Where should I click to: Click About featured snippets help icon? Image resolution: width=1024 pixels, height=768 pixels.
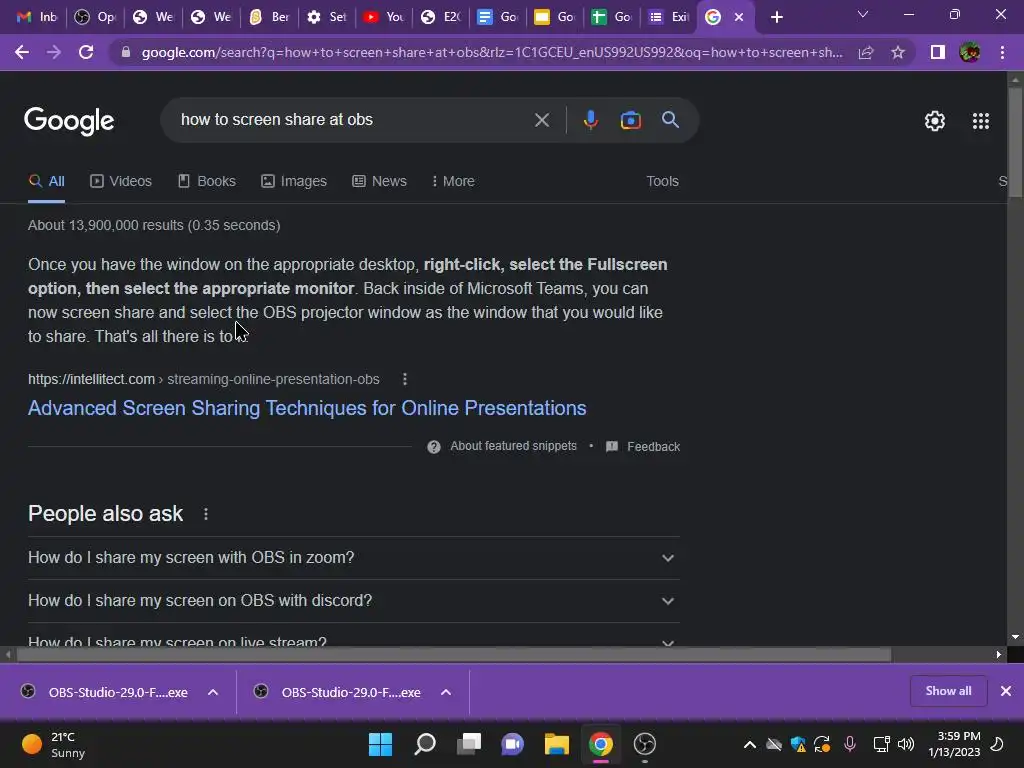click(434, 447)
